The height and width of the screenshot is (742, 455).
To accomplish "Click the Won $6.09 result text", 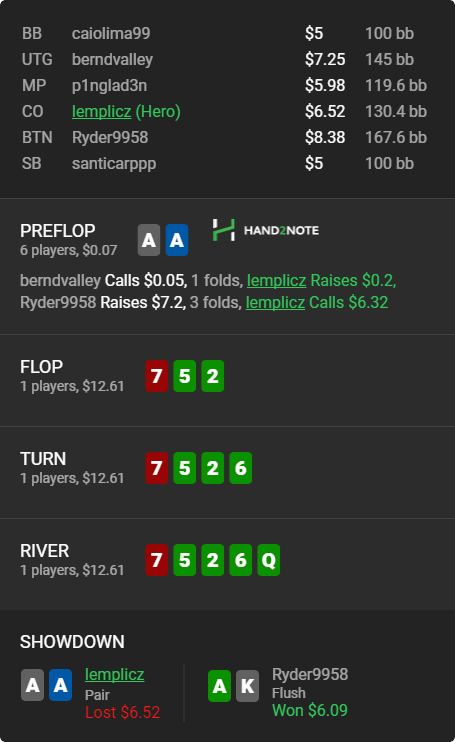I will 310,710.
